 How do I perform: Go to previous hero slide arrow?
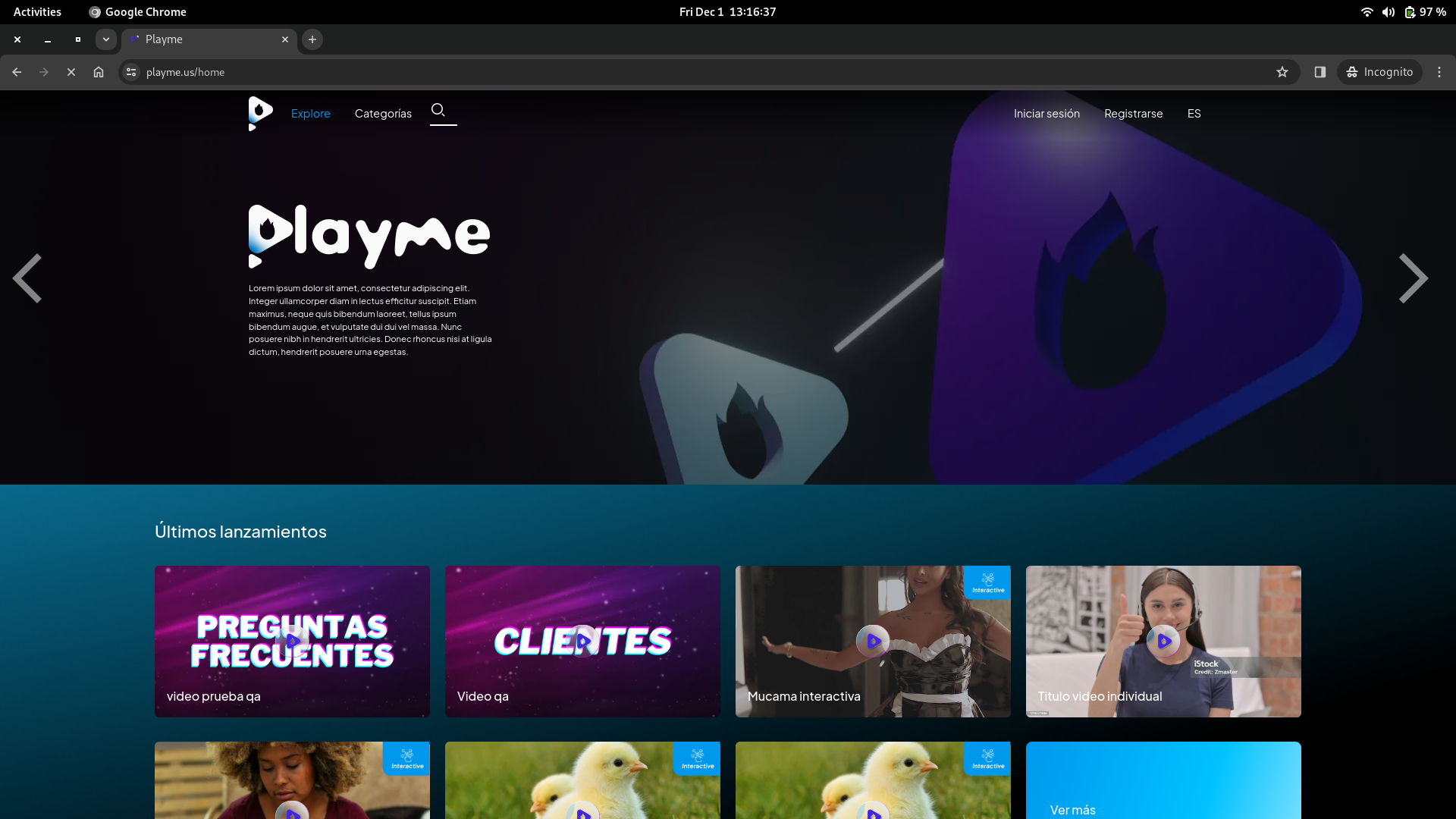[27, 278]
